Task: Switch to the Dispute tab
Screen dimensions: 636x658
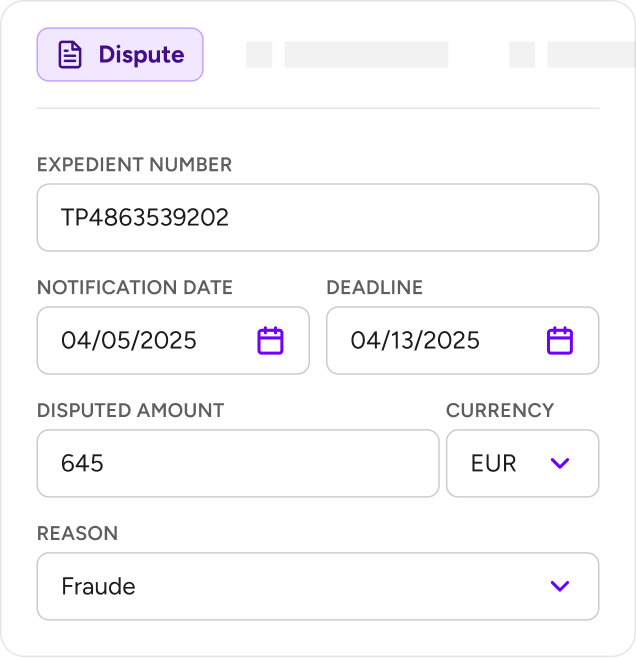Action: (x=120, y=55)
